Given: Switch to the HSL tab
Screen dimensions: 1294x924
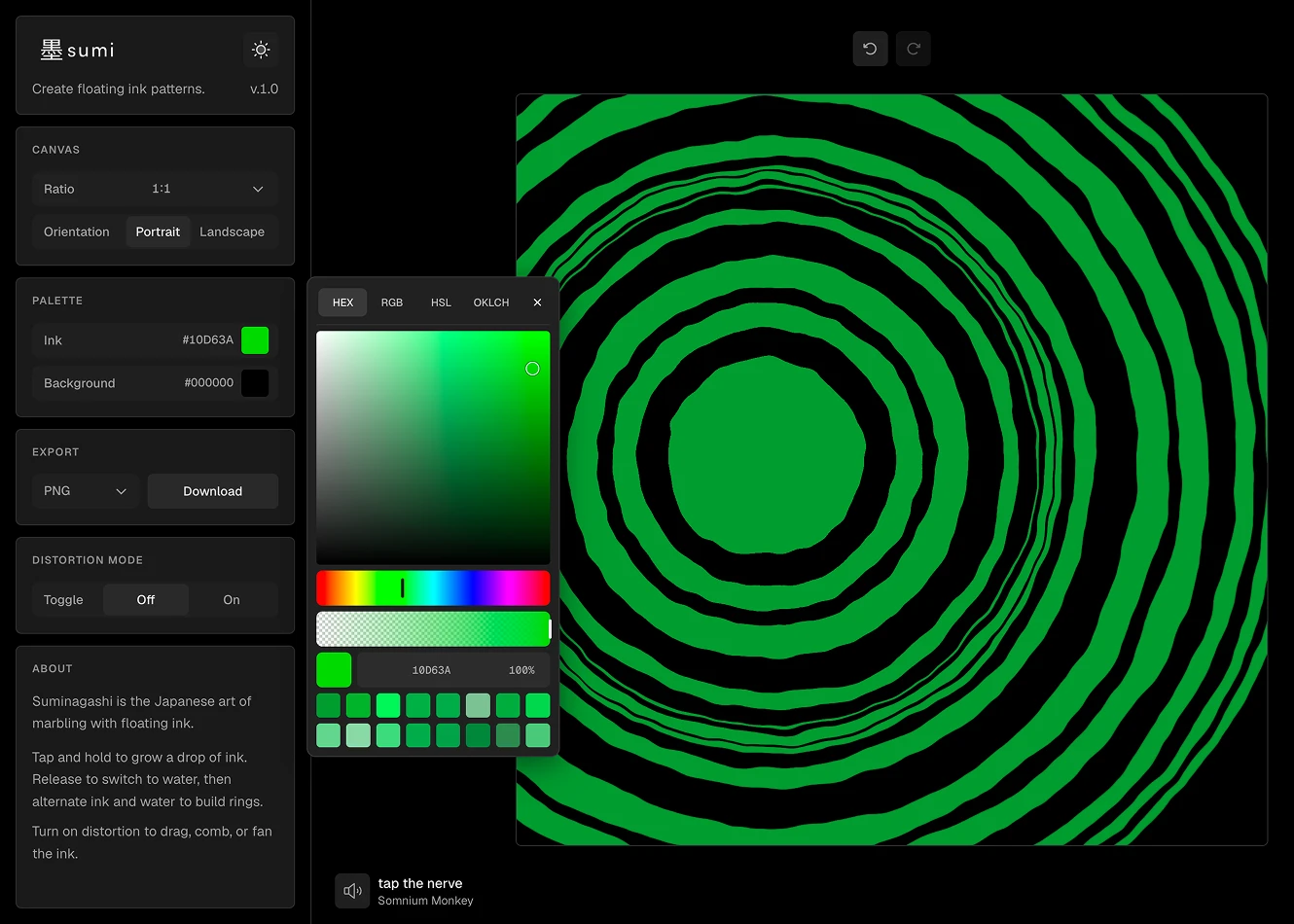Looking at the screenshot, I should pos(441,302).
